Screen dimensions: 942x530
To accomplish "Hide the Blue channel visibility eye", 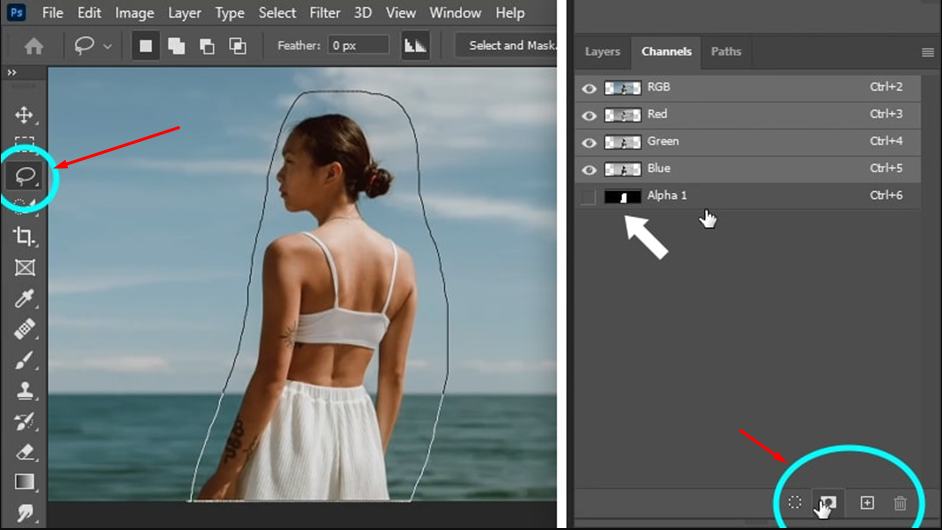I will coord(589,169).
